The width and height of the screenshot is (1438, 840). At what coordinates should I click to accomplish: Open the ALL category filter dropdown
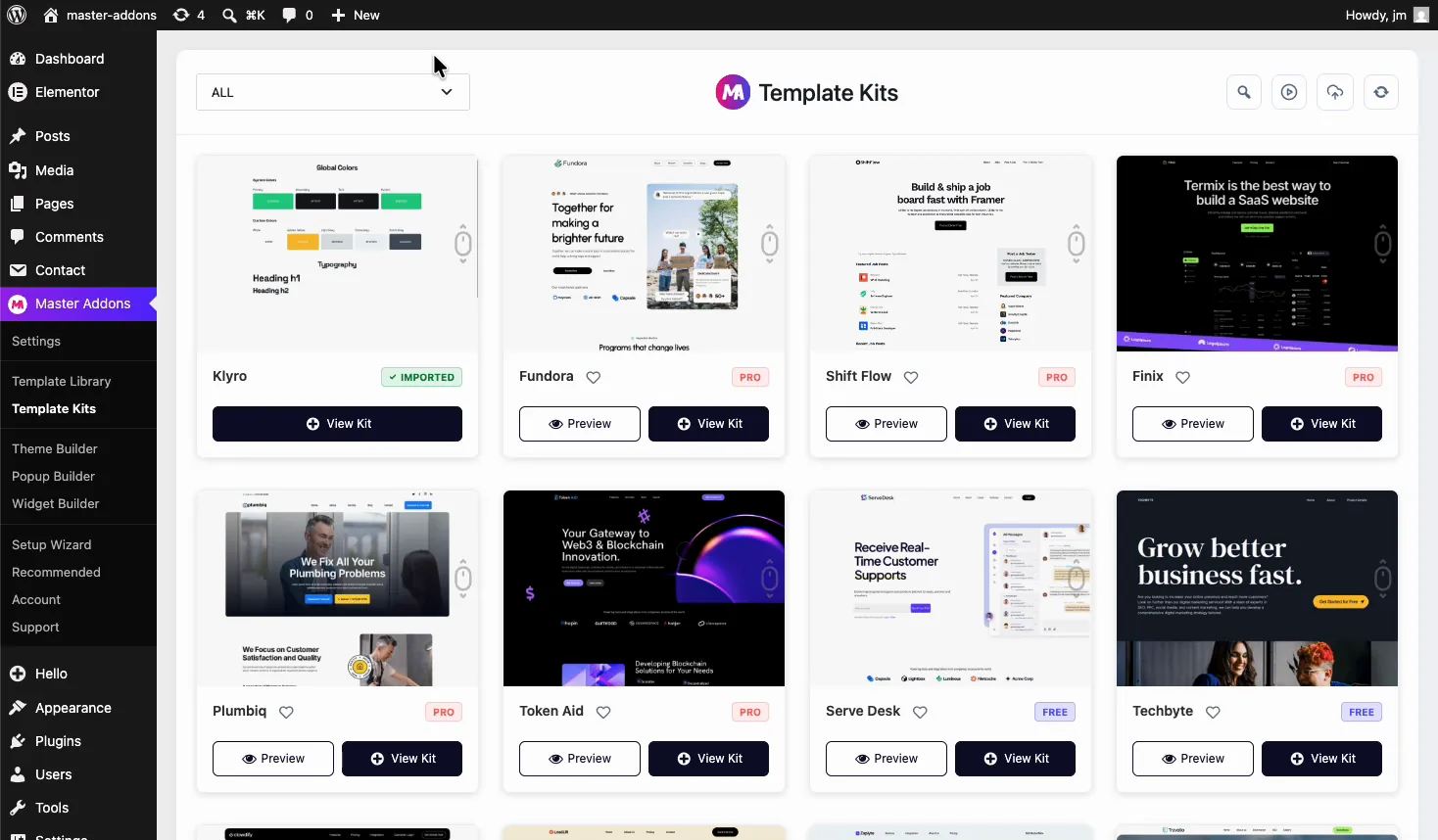tap(333, 92)
